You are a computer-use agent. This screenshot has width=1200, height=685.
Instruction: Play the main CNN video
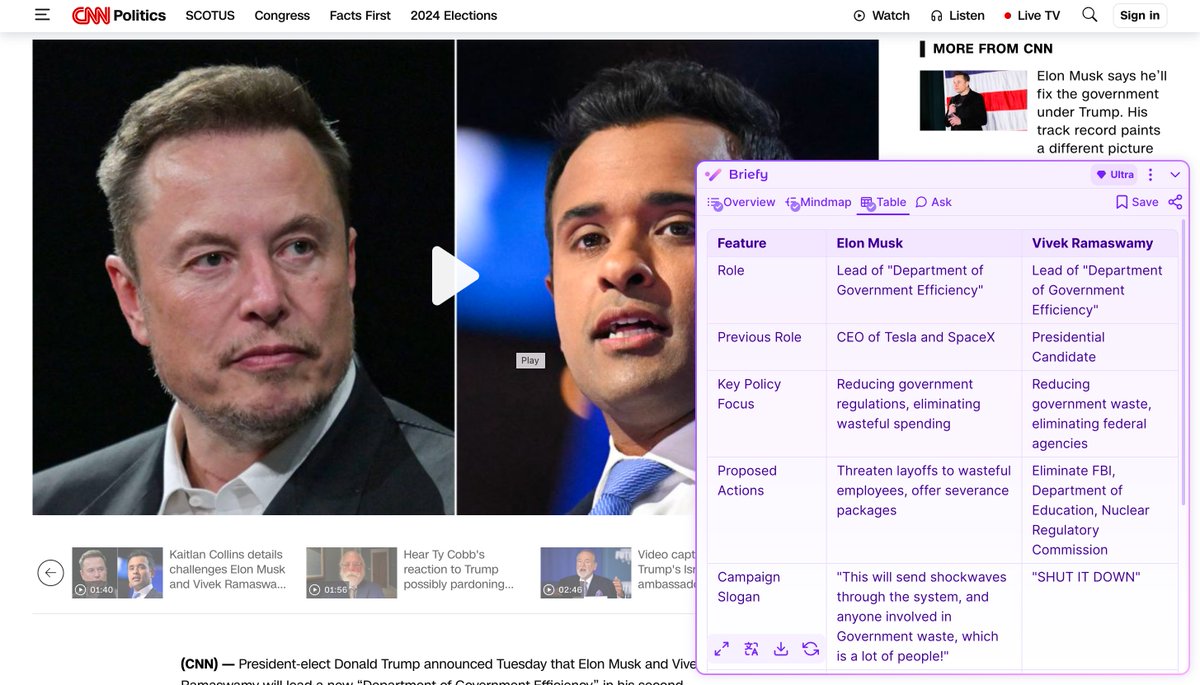click(455, 276)
